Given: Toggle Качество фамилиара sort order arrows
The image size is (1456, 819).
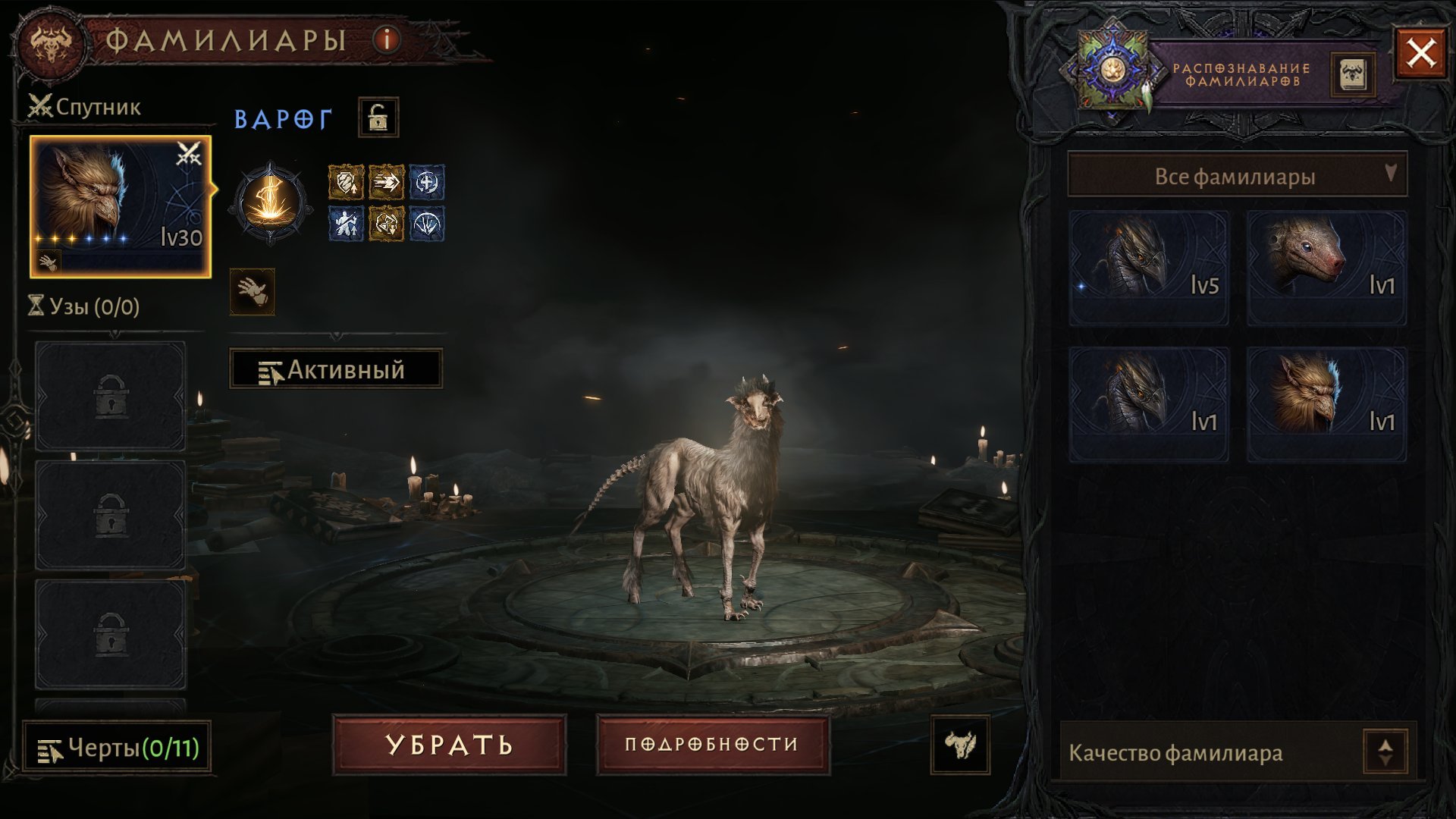Looking at the screenshot, I should point(1385,752).
